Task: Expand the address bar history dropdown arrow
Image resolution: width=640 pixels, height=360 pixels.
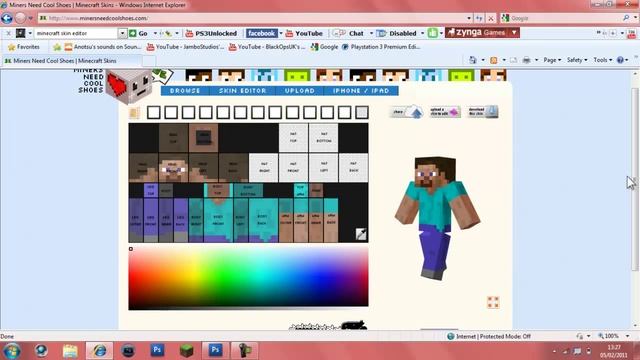Action: [x=469, y=18]
